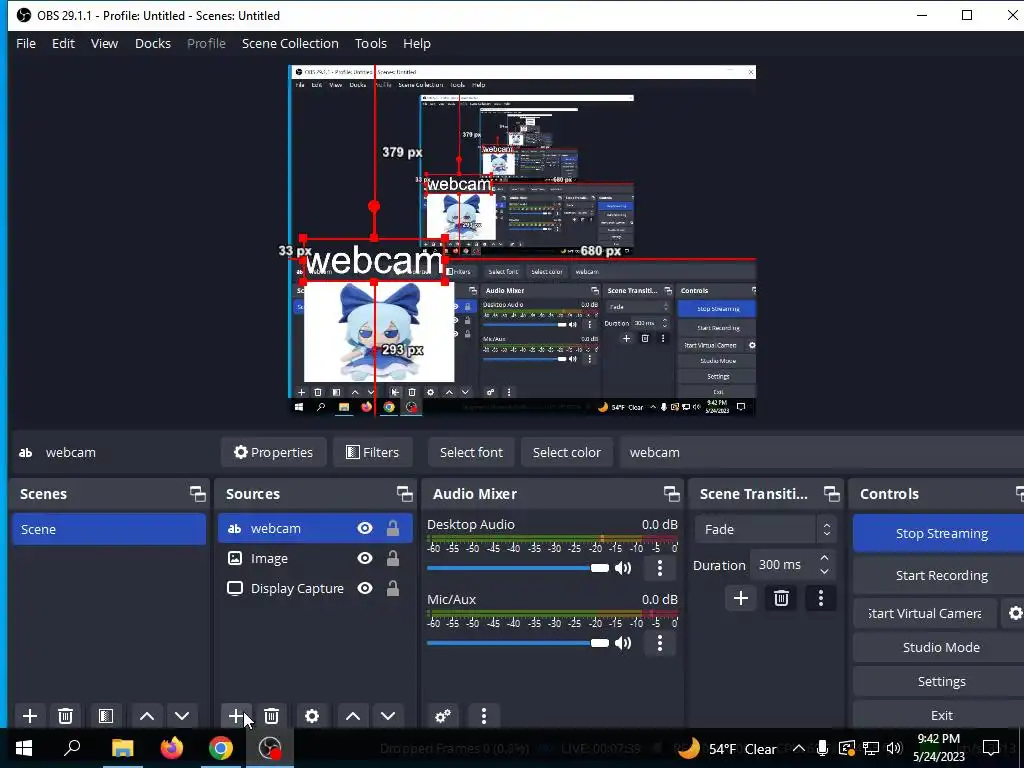Undock the Audio Mixer panel
This screenshot has width=1024, height=768.
tap(671, 494)
